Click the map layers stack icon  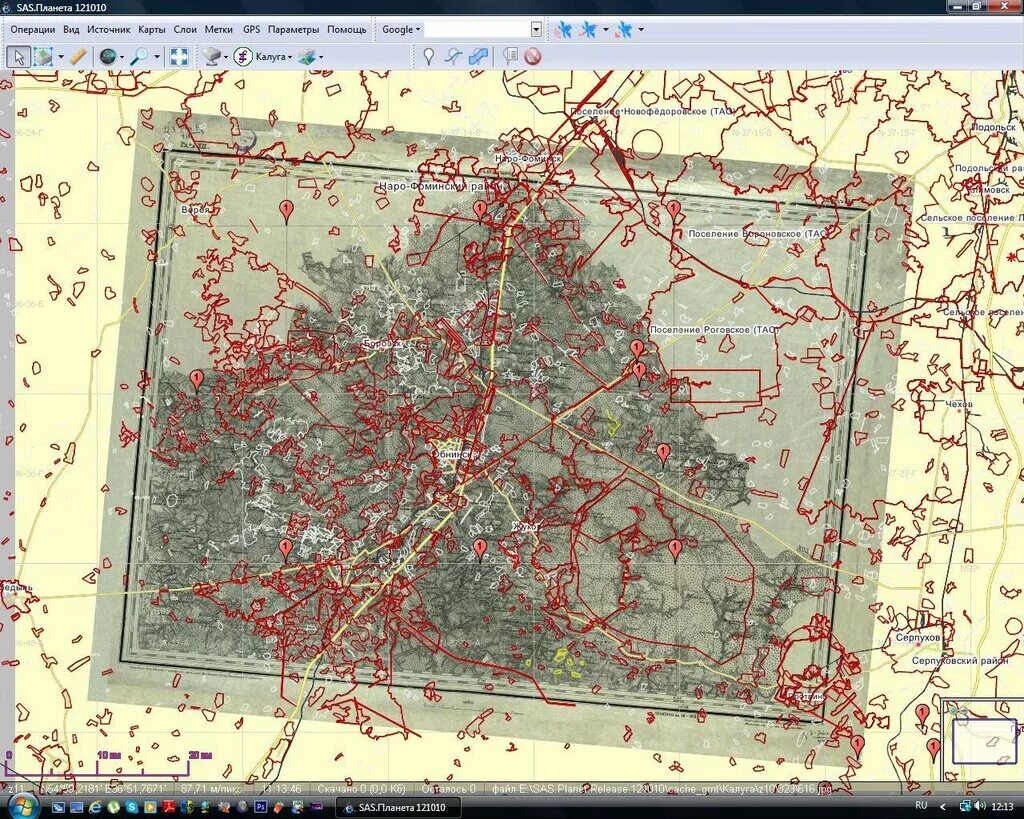click(x=306, y=57)
